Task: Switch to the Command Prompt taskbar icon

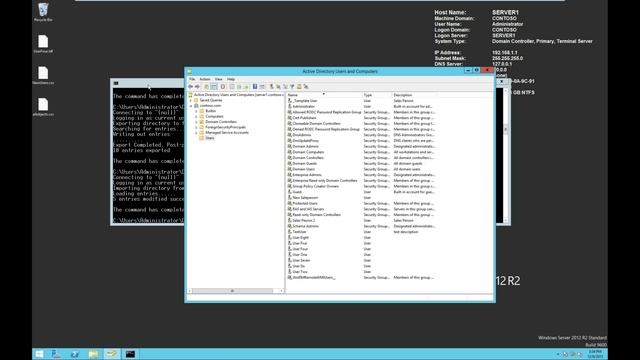Action: (x=130, y=354)
